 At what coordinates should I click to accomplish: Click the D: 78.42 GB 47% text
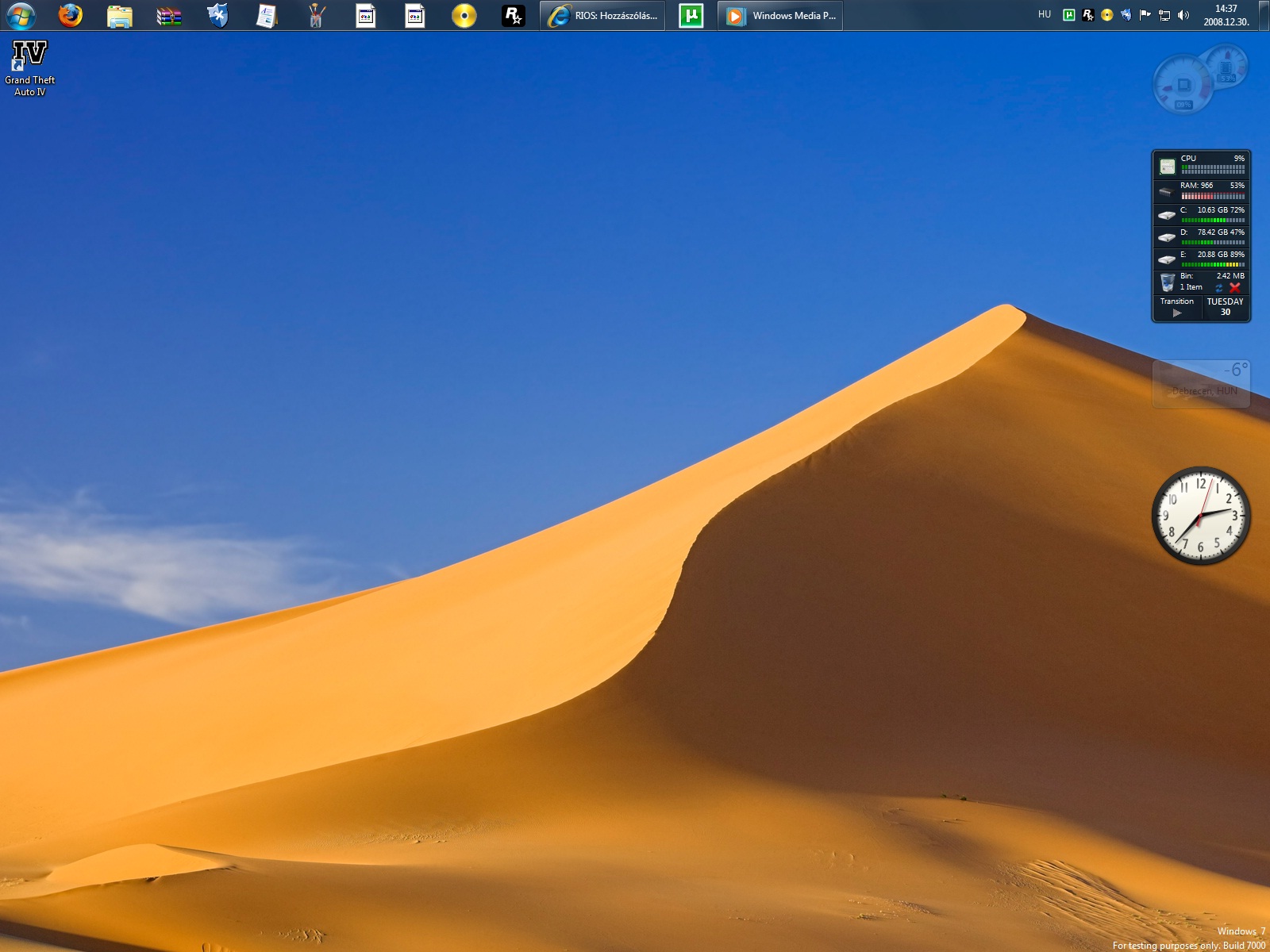[1213, 232]
